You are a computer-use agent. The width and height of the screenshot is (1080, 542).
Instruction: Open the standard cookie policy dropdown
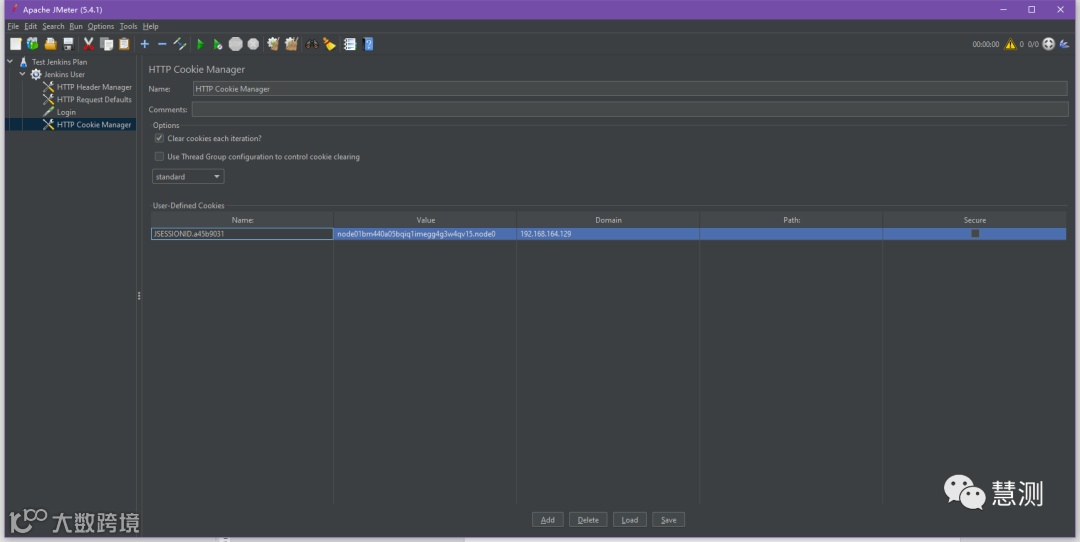[188, 177]
